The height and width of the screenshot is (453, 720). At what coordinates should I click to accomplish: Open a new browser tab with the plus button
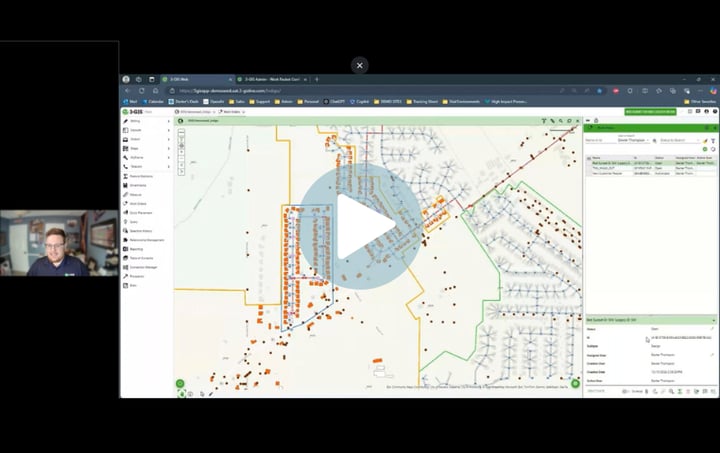point(316,79)
